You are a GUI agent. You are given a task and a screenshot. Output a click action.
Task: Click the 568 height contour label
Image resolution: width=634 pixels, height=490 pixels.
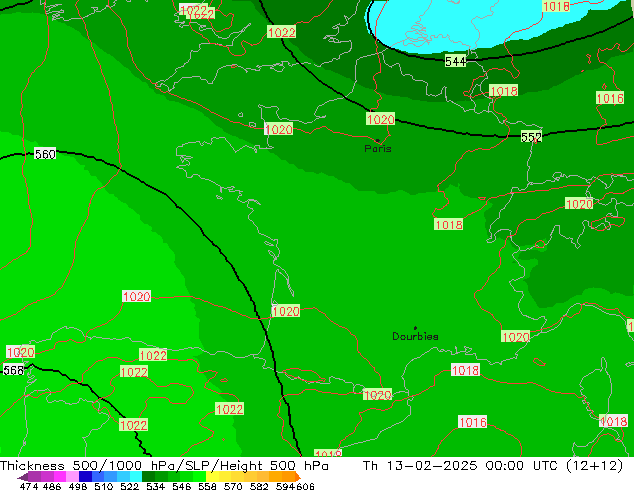14,370
